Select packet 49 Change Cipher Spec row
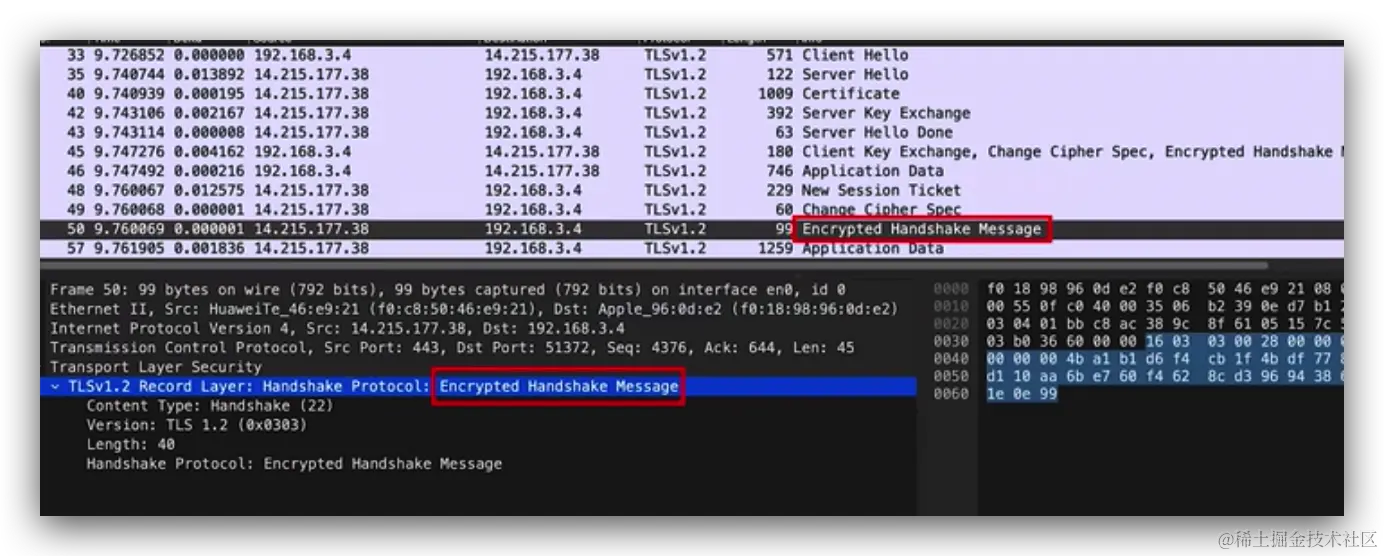 tap(692, 210)
